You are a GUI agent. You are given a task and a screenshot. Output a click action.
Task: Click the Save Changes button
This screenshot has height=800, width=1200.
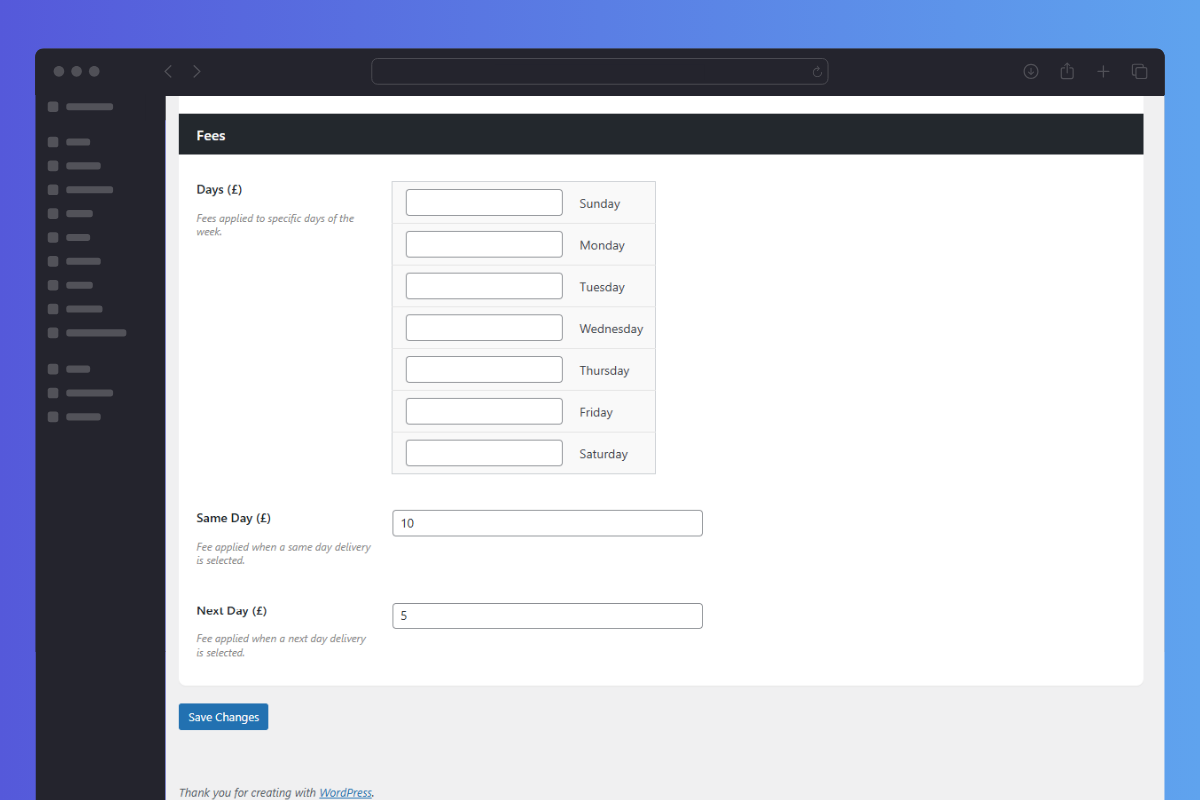[x=223, y=716]
